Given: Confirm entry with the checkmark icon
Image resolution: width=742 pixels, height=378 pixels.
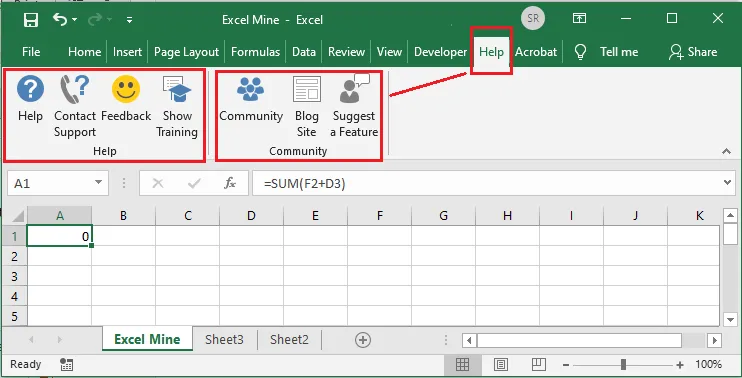Looking at the screenshot, I should point(194,184).
